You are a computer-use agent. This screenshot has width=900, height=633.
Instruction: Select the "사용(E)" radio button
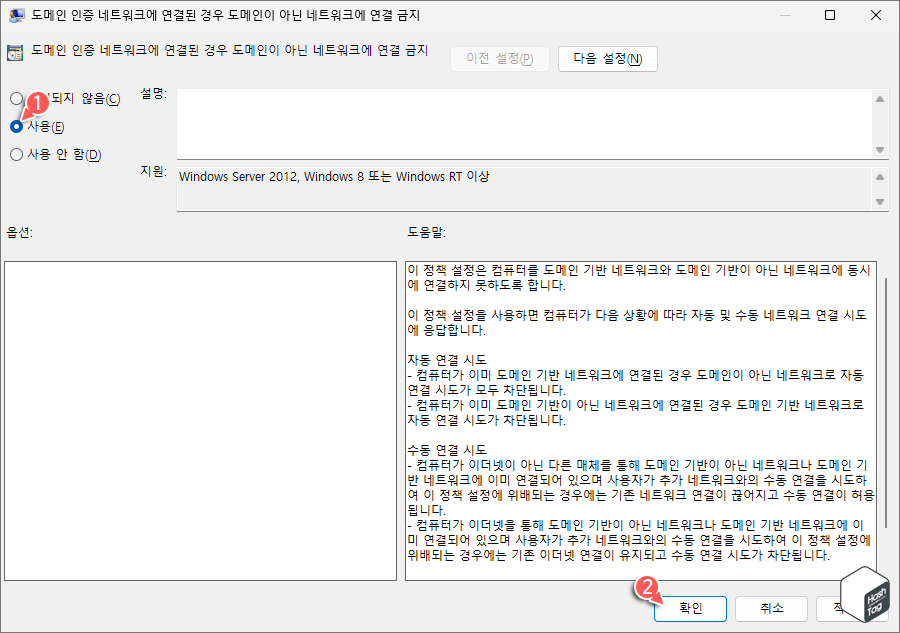pos(17,126)
